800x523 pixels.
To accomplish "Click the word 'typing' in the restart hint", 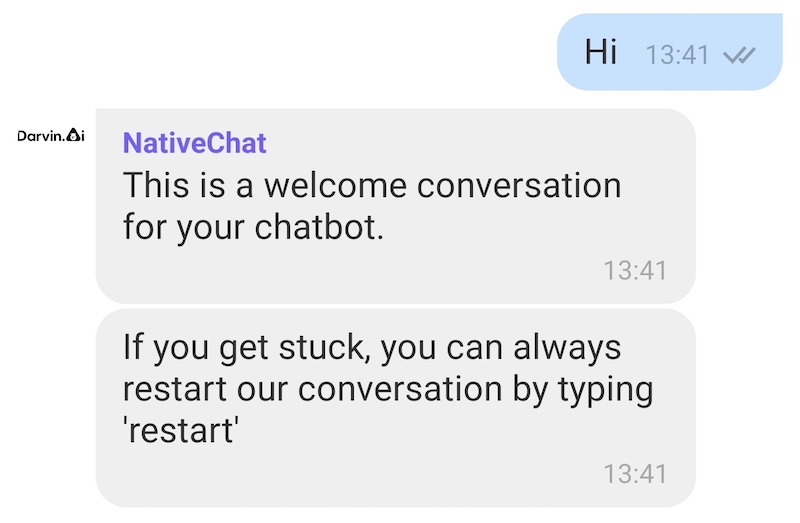I will pos(606,391).
